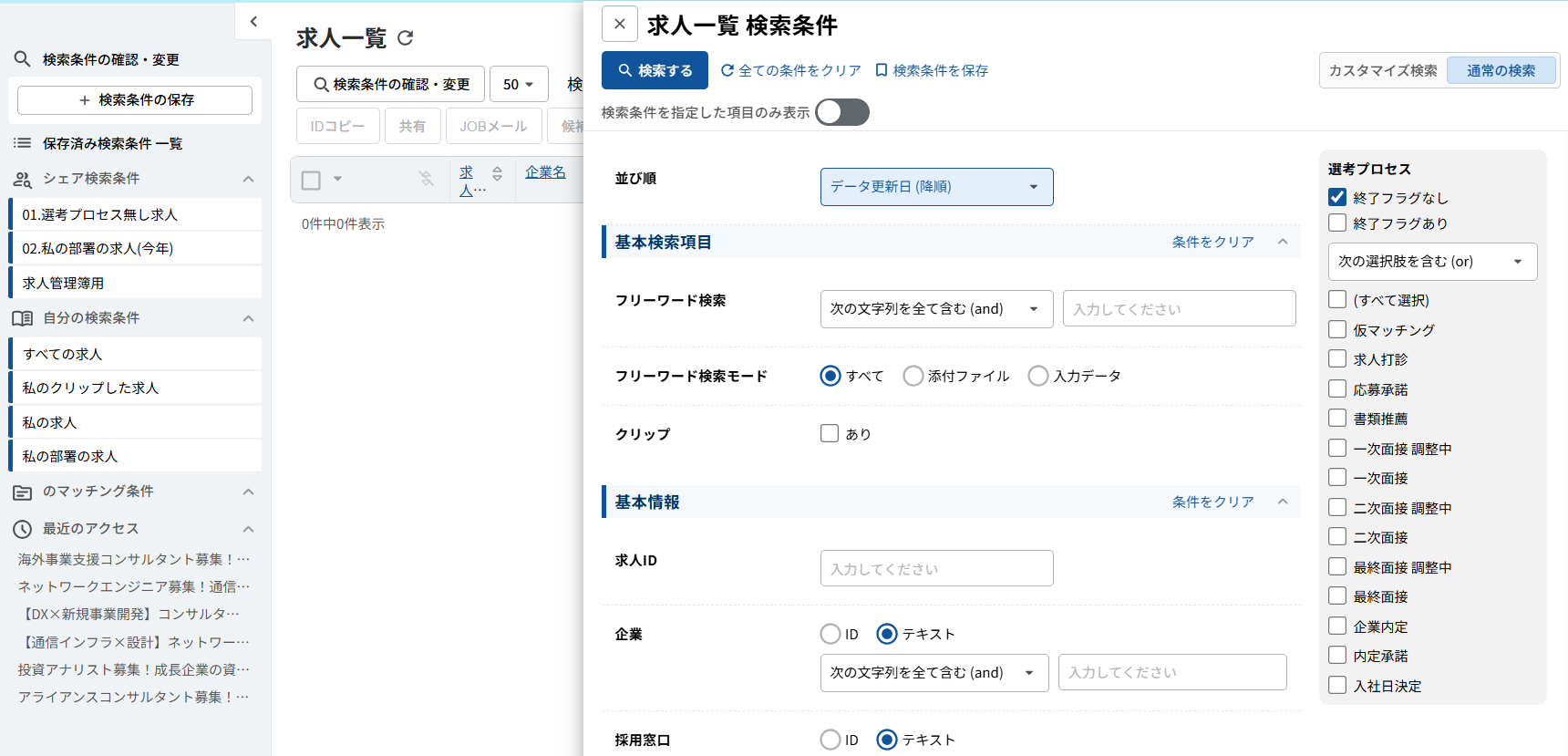The width and height of the screenshot is (1568, 756).
Task: Click the blue 検索する button
Action: [x=655, y=70]
